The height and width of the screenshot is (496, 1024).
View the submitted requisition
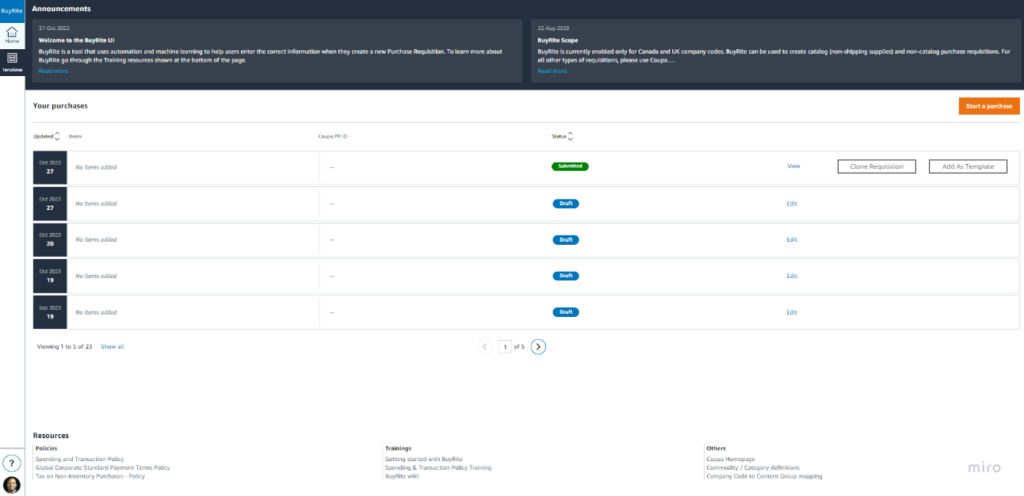[794, 167]
